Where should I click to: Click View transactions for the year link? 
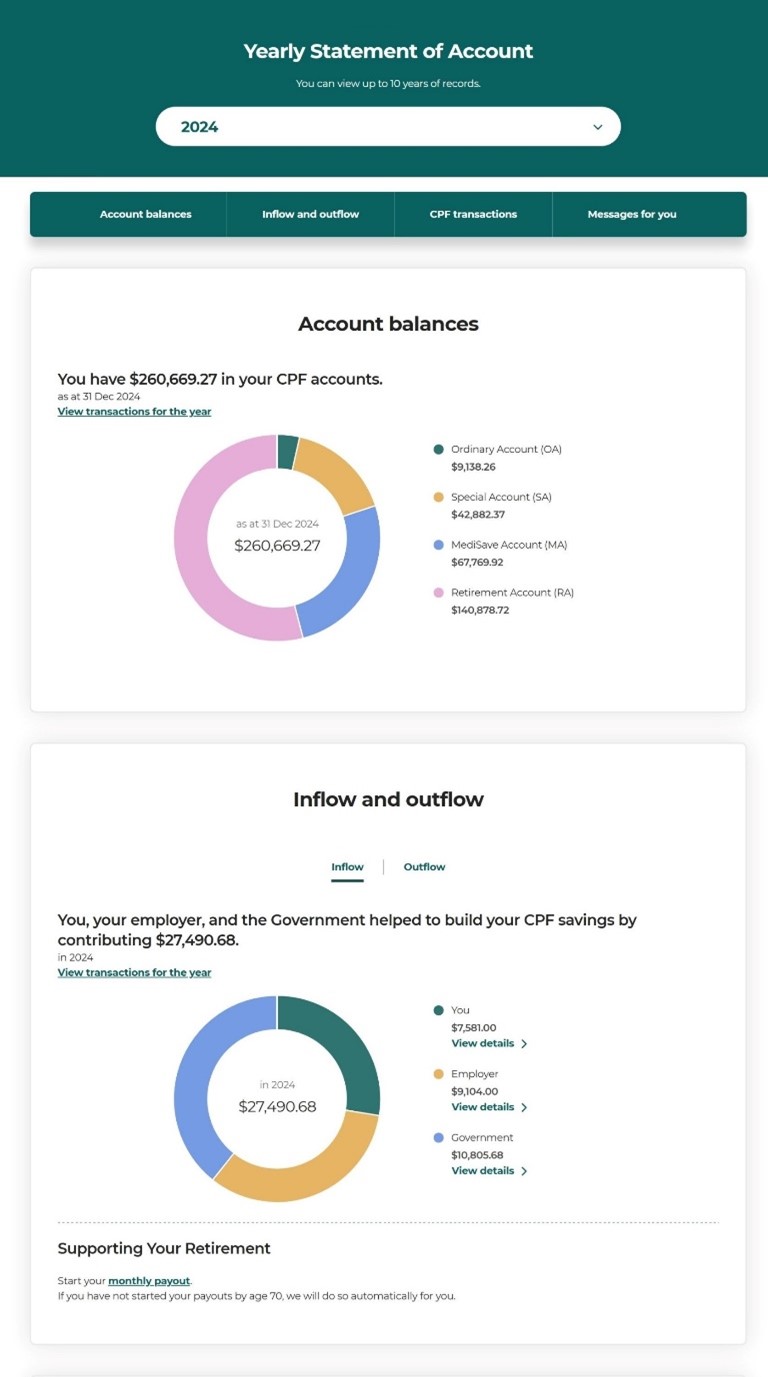(134, 411)
